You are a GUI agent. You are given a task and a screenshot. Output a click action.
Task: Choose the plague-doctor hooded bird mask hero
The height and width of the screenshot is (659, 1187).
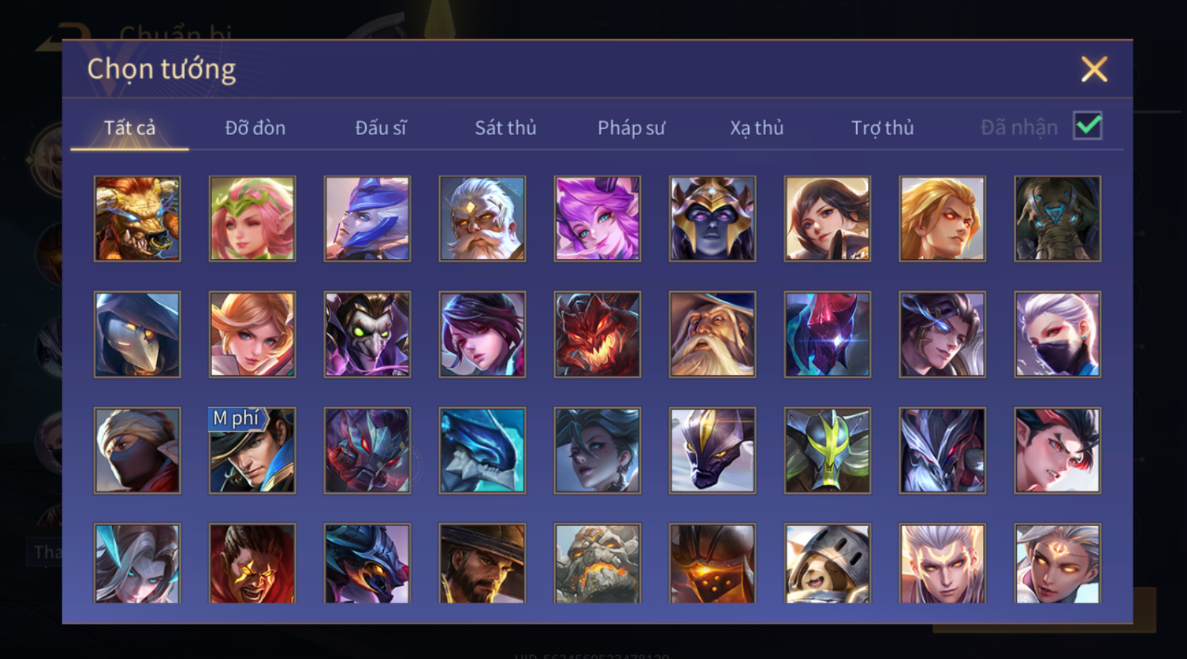click(137, 334)
